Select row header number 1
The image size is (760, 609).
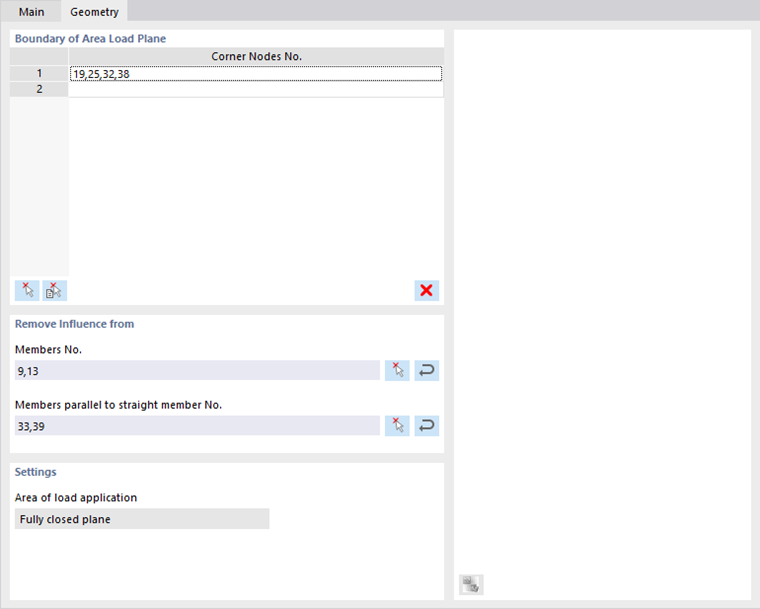tap(39, 74)
